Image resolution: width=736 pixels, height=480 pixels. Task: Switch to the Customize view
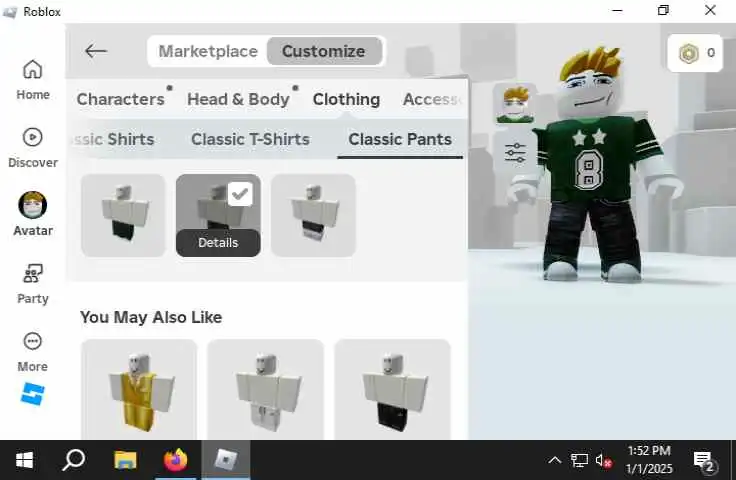click(323, 51)
